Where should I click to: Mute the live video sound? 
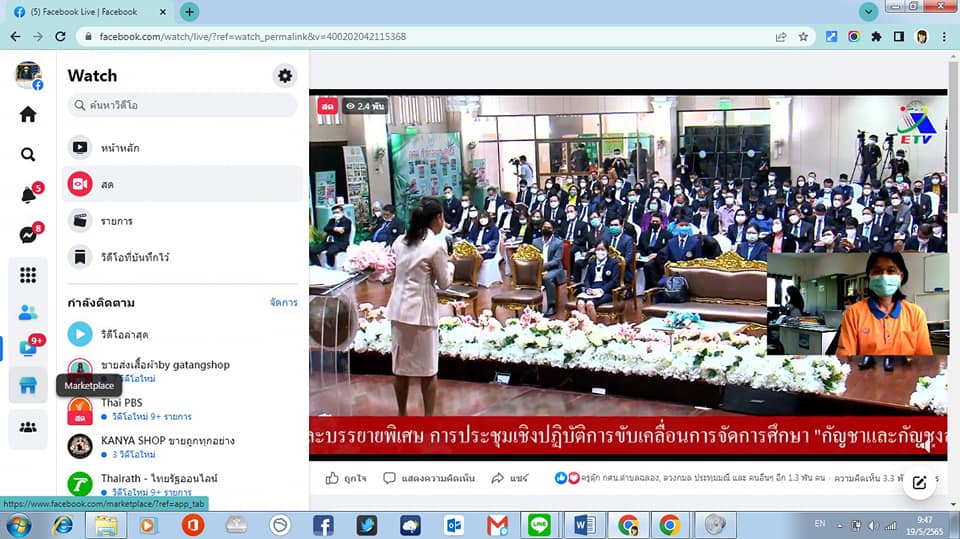[x=926, y=446]
